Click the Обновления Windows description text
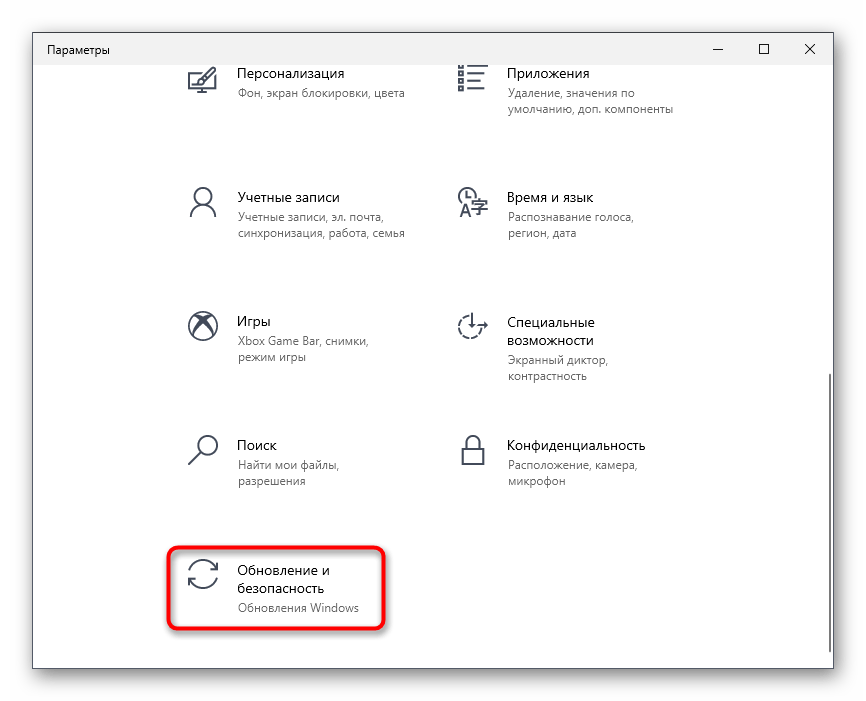Viewport: 866px width, 701px height. click(298, 608)
